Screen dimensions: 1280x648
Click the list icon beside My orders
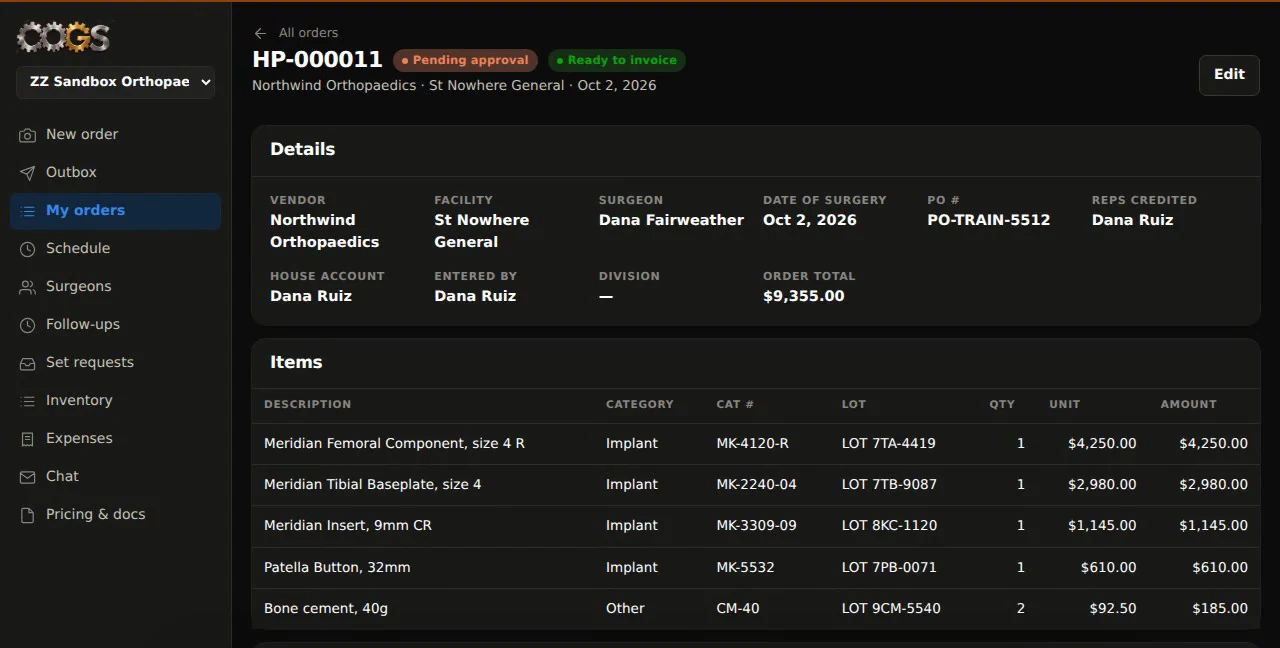(27, 211)
